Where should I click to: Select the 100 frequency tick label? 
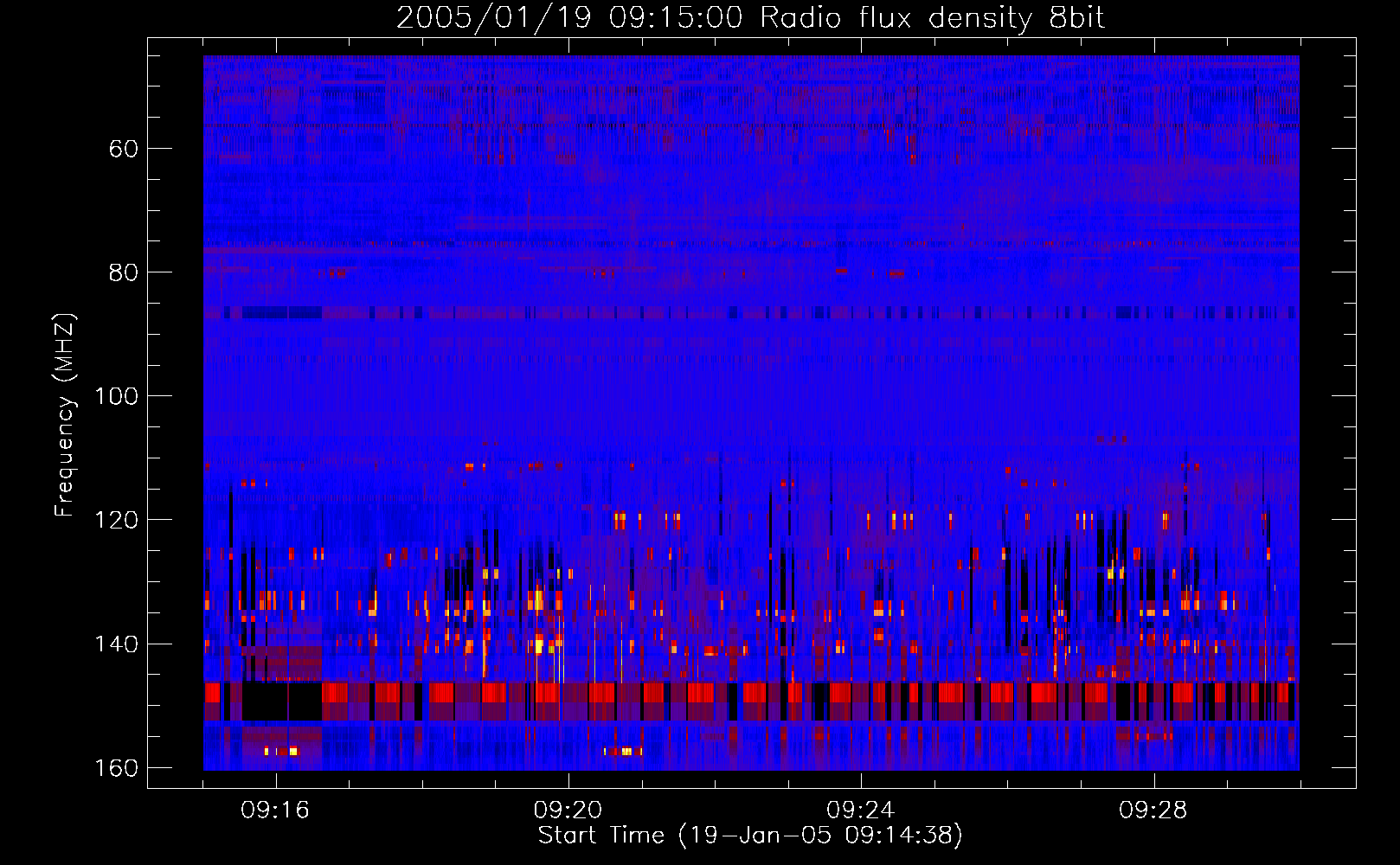[115, 396]
